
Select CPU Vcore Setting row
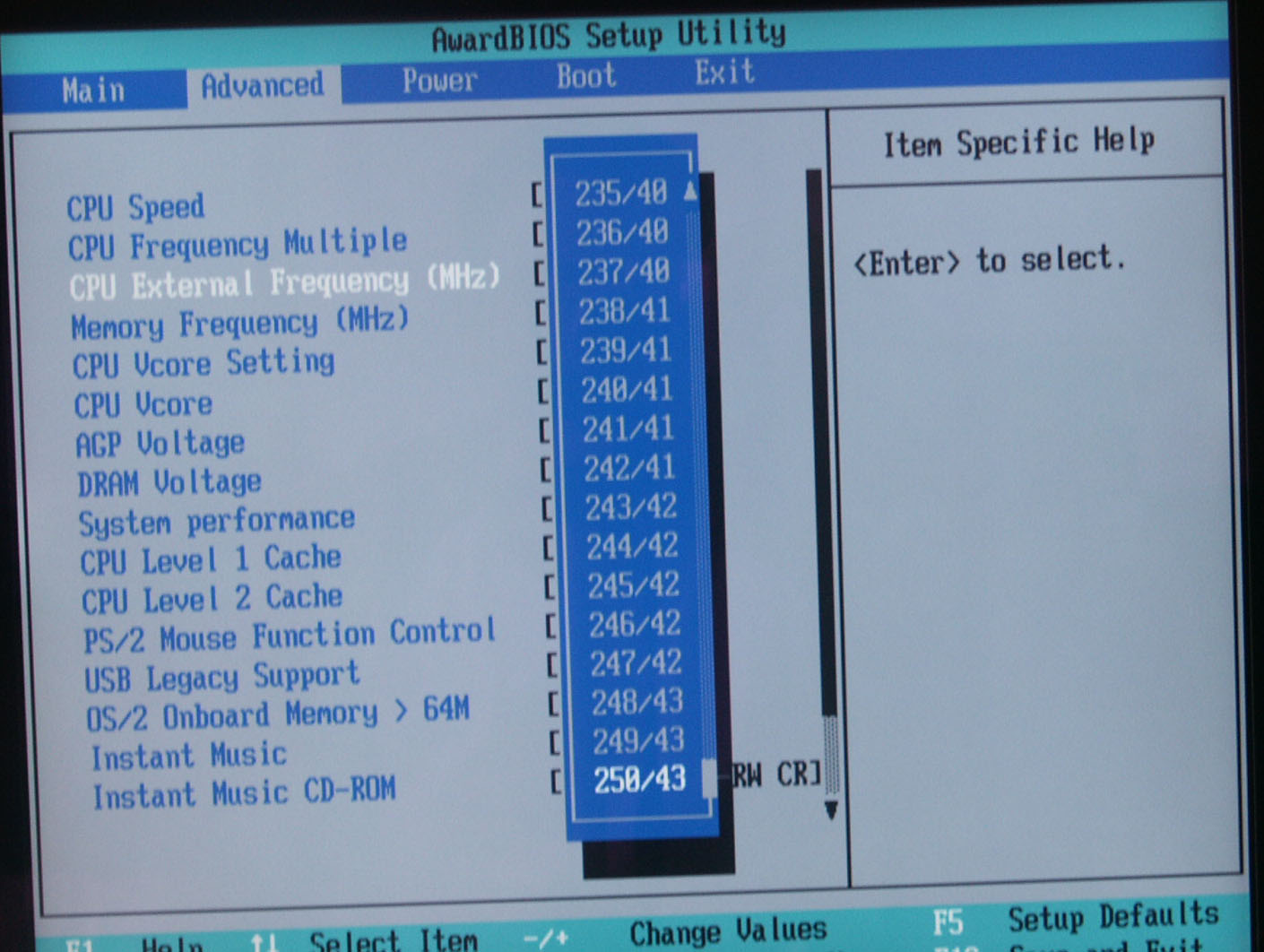tap(203, 365)
